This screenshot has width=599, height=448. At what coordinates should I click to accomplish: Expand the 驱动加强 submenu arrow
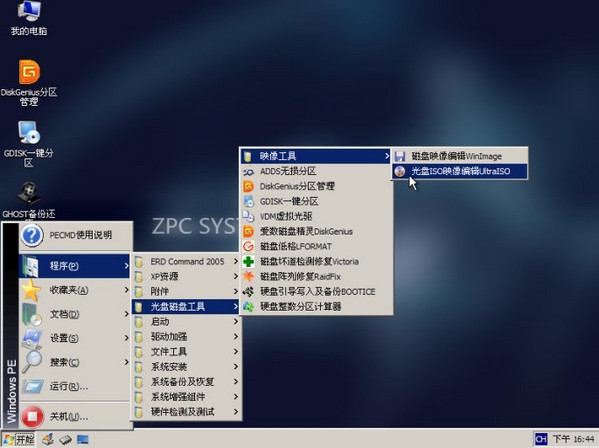tap(236, 336)
